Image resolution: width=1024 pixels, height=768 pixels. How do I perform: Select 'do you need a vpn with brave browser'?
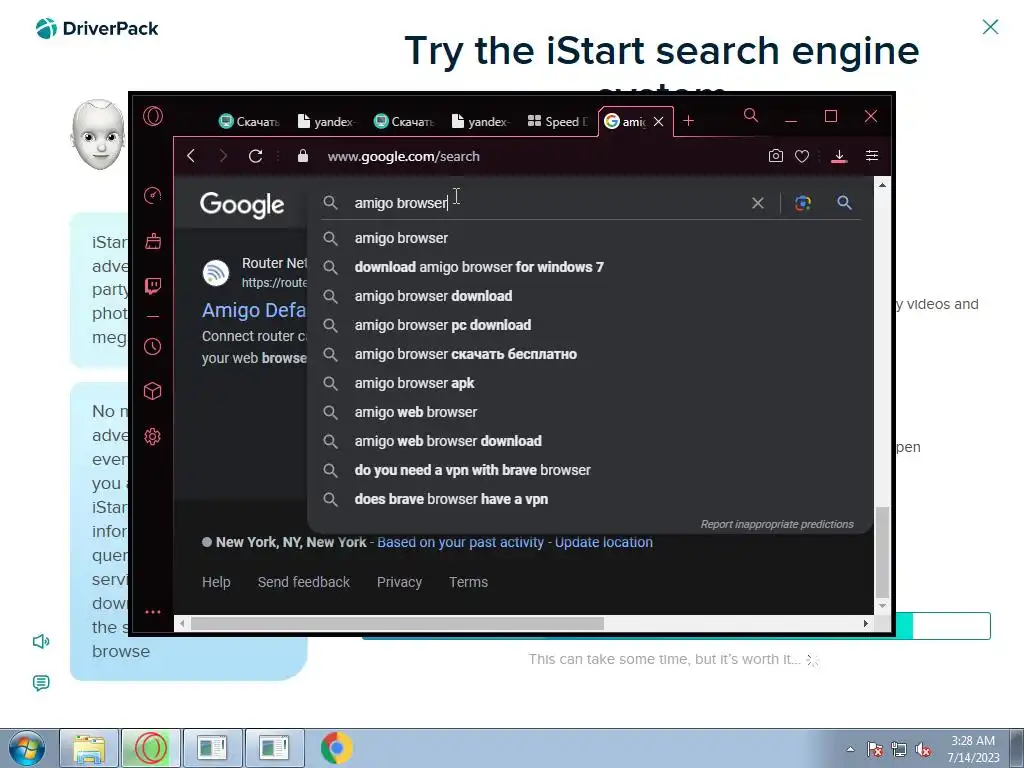[x=590, y=470]
